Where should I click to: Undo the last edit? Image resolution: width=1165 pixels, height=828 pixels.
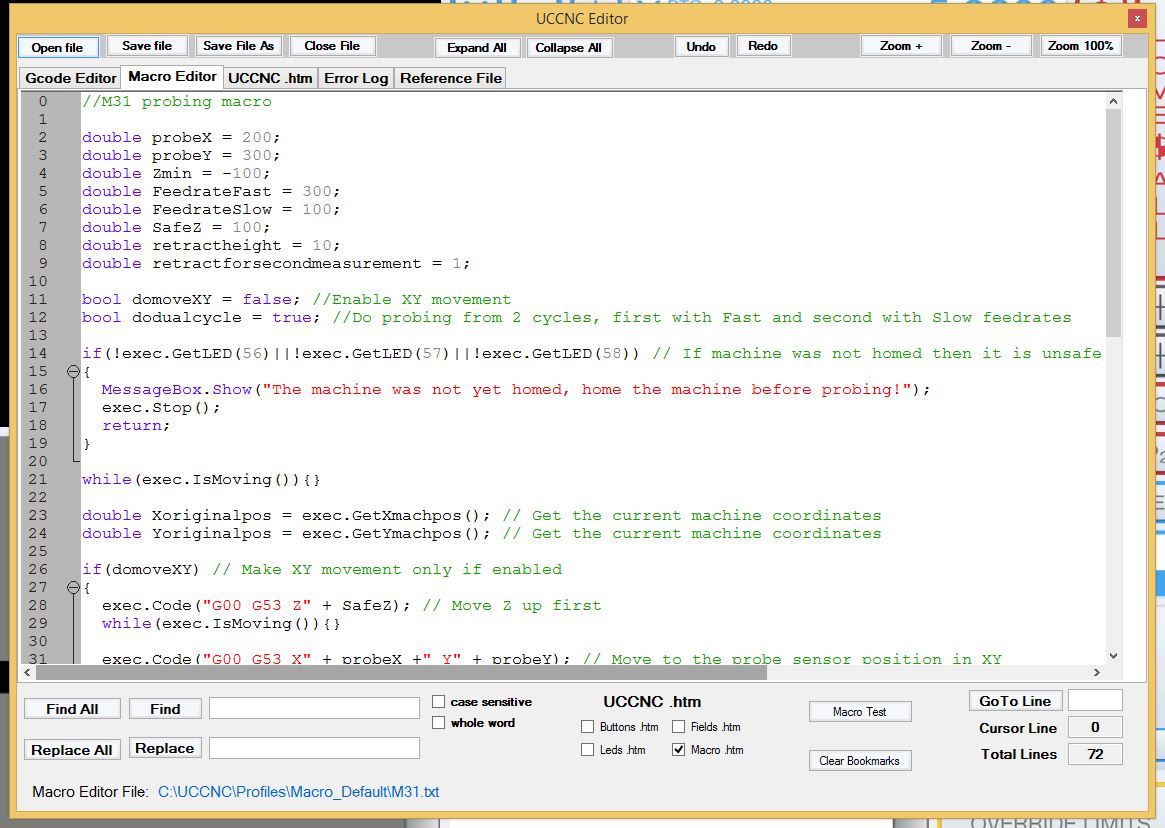click(701, 46)
